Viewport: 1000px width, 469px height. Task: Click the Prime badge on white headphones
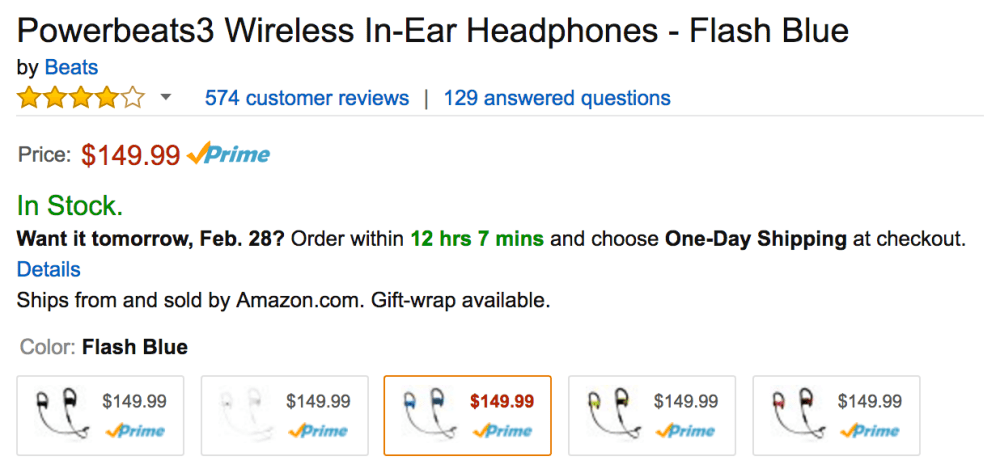(319, 431)
